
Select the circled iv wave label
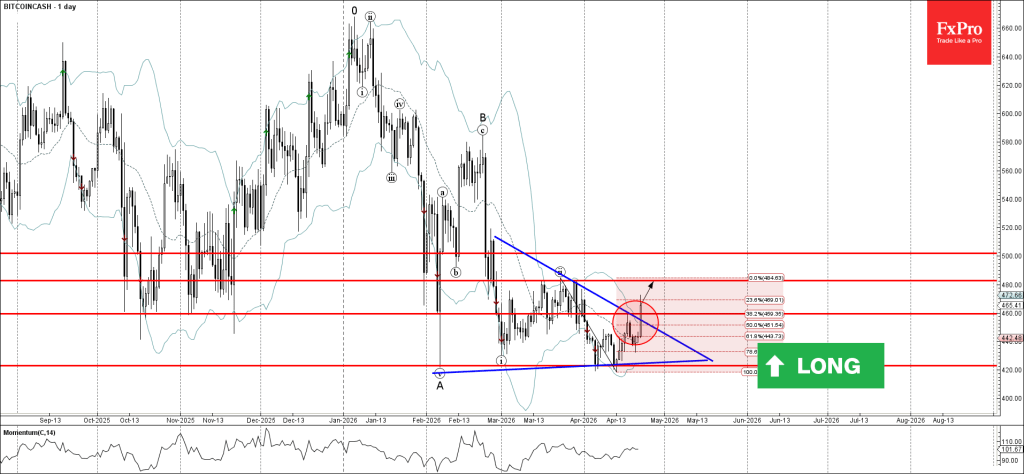click(x=400, y=104)
